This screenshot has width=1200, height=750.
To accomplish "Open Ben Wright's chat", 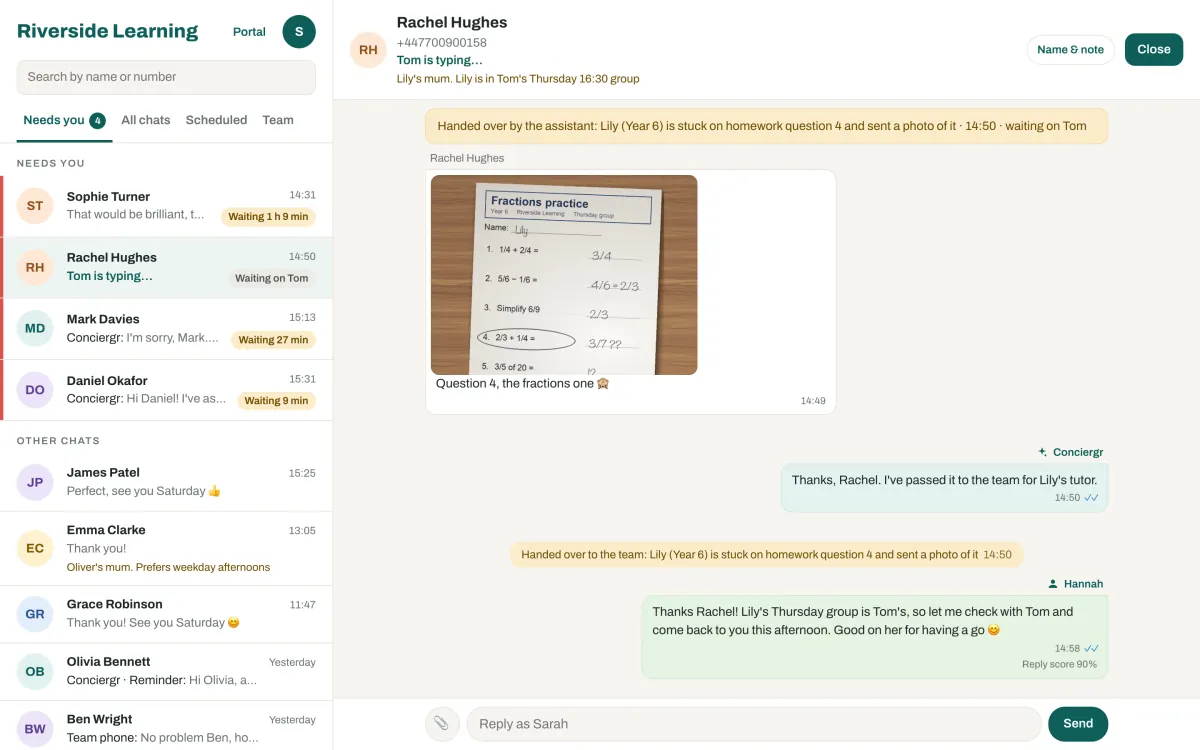I will point(166,727).
